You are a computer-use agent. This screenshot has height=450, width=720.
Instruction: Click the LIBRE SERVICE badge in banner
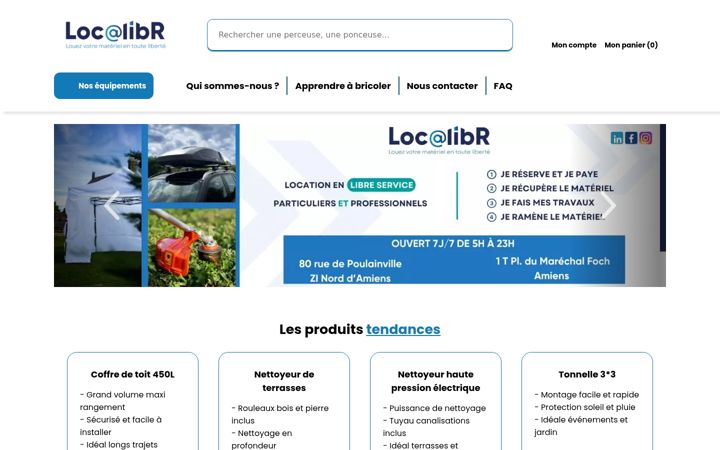[x=381, y=185]
